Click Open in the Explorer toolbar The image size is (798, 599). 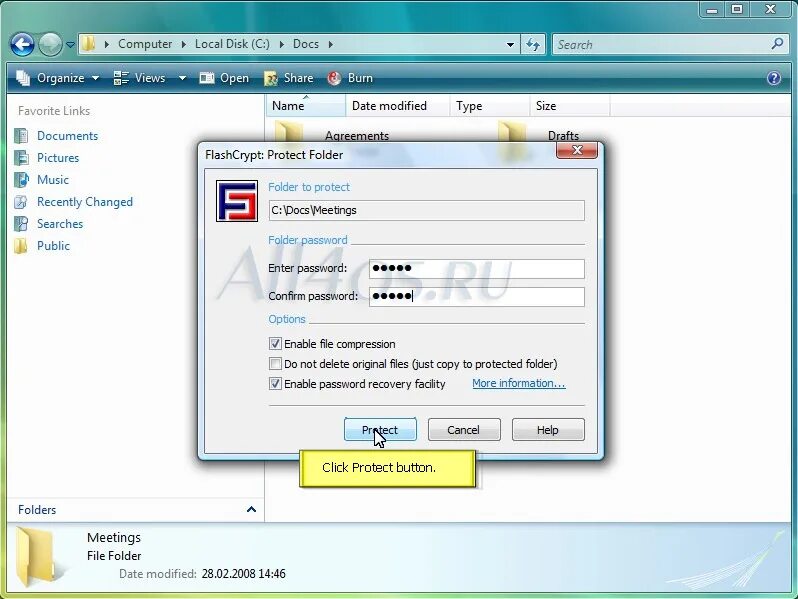tap(224, 78)
